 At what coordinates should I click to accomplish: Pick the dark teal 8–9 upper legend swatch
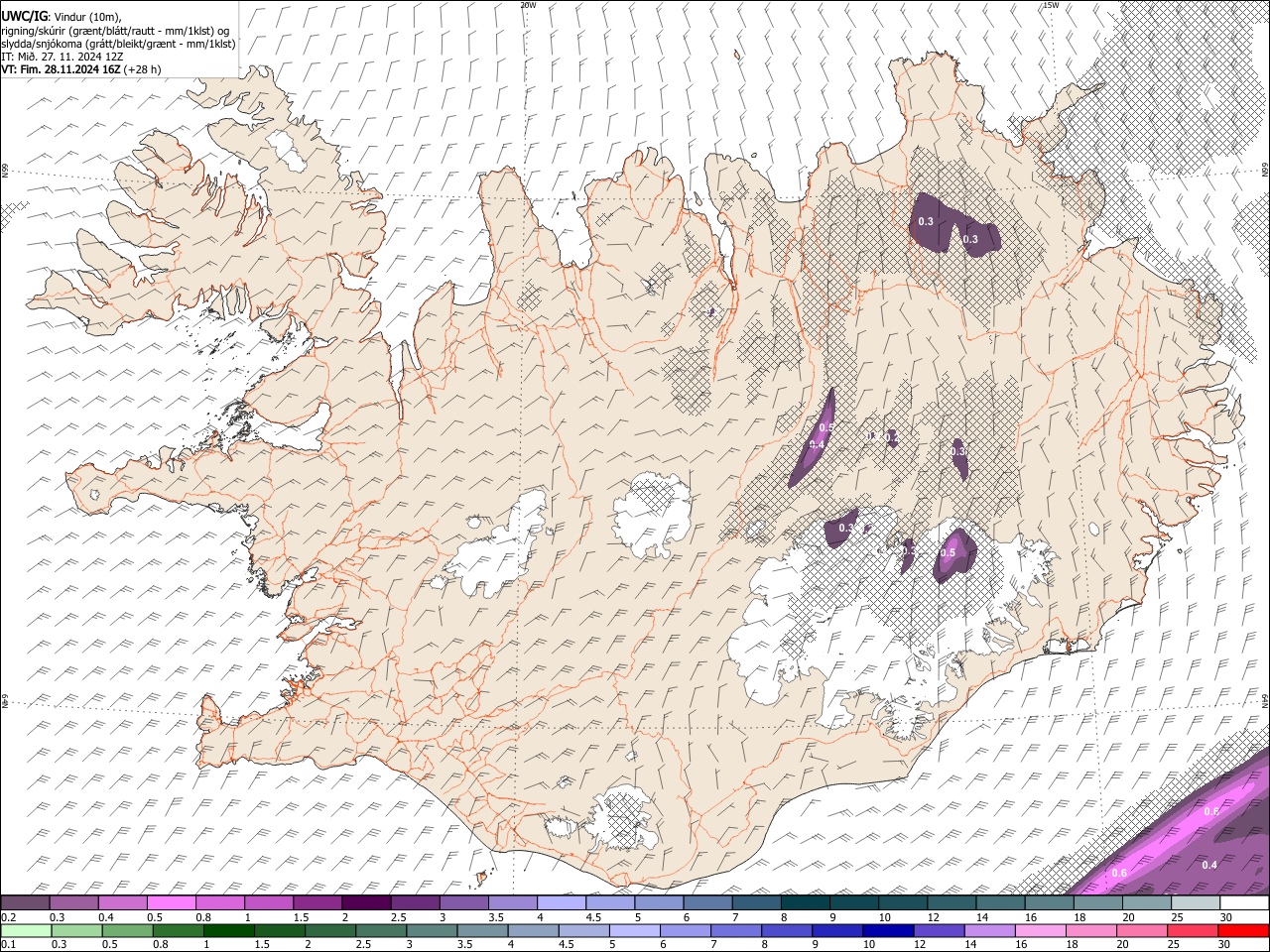(806, 902)
